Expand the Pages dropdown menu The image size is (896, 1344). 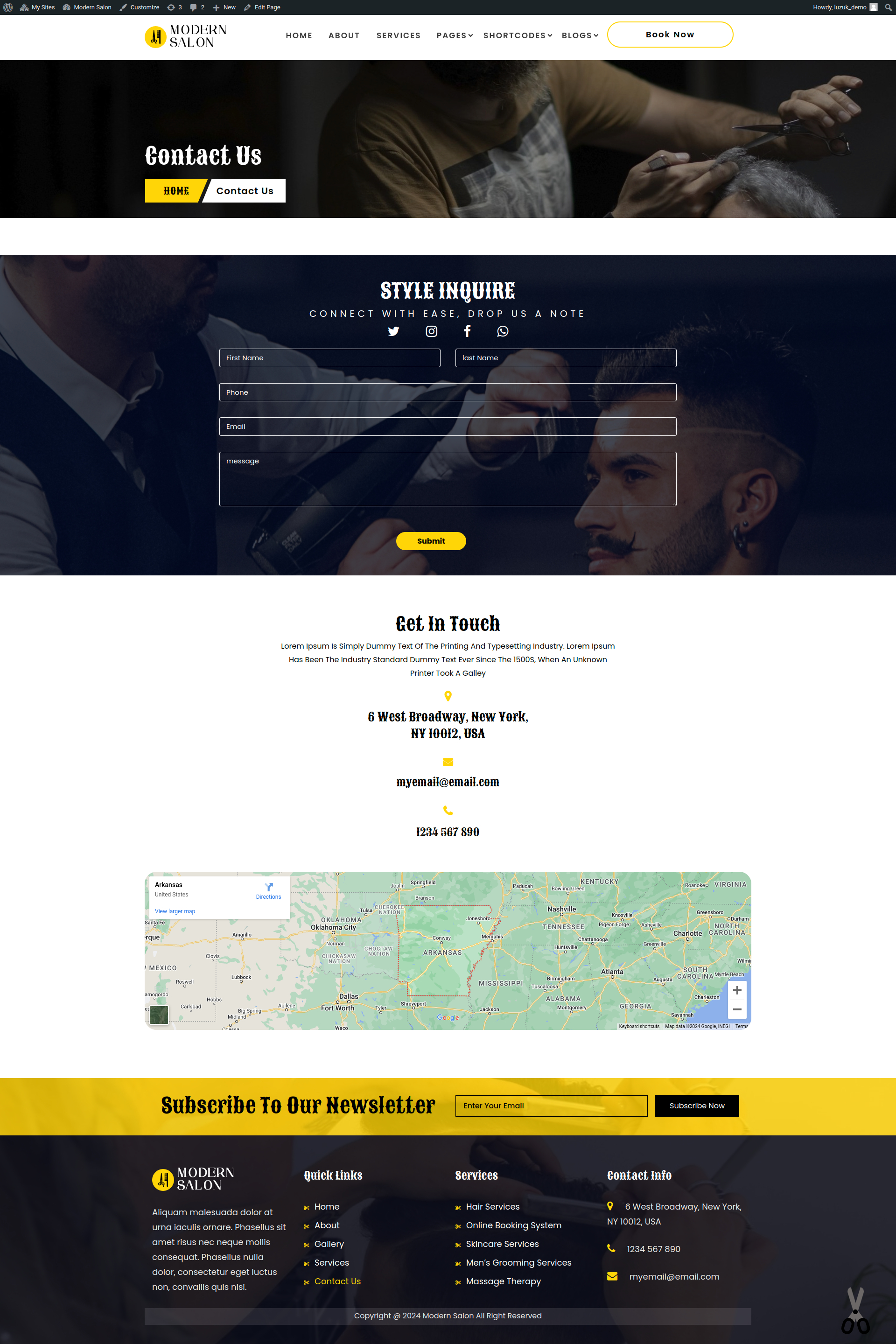[x=452, y=35]
